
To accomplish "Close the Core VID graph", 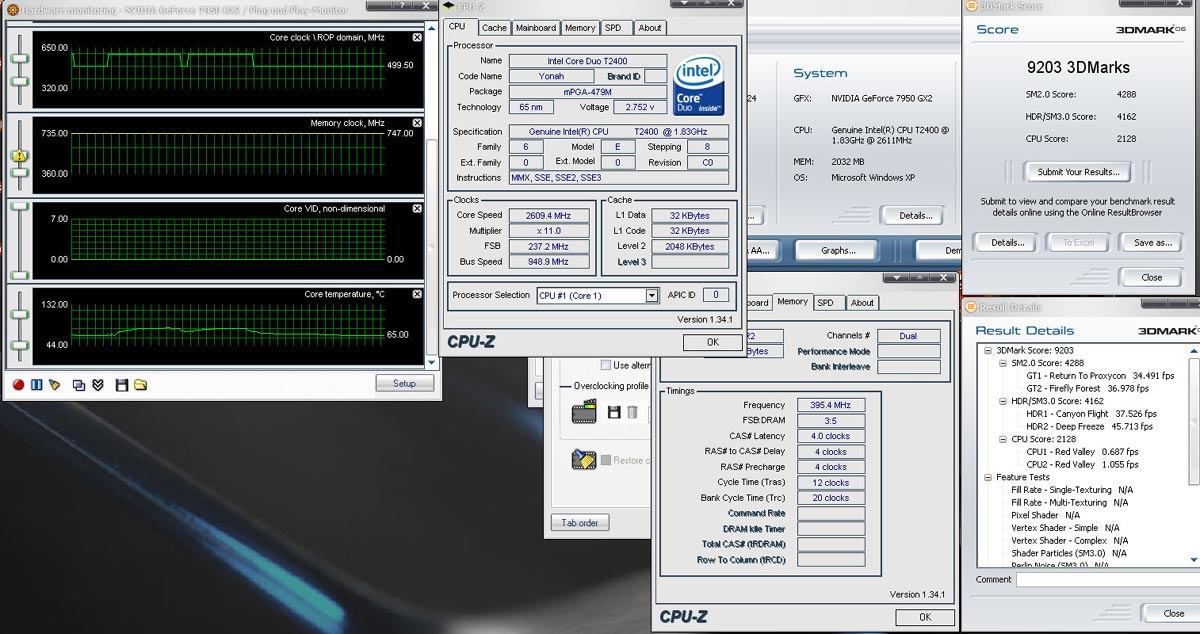I will [417, 209].
